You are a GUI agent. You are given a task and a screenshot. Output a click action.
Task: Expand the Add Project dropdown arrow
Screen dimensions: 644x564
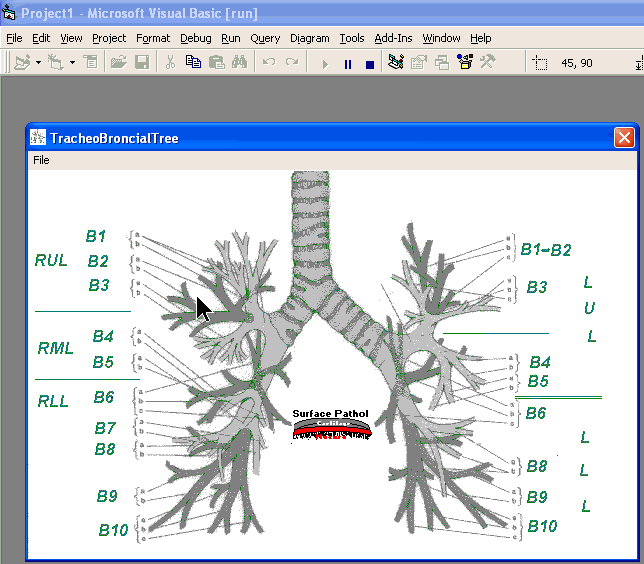click(x=38, y=63)
